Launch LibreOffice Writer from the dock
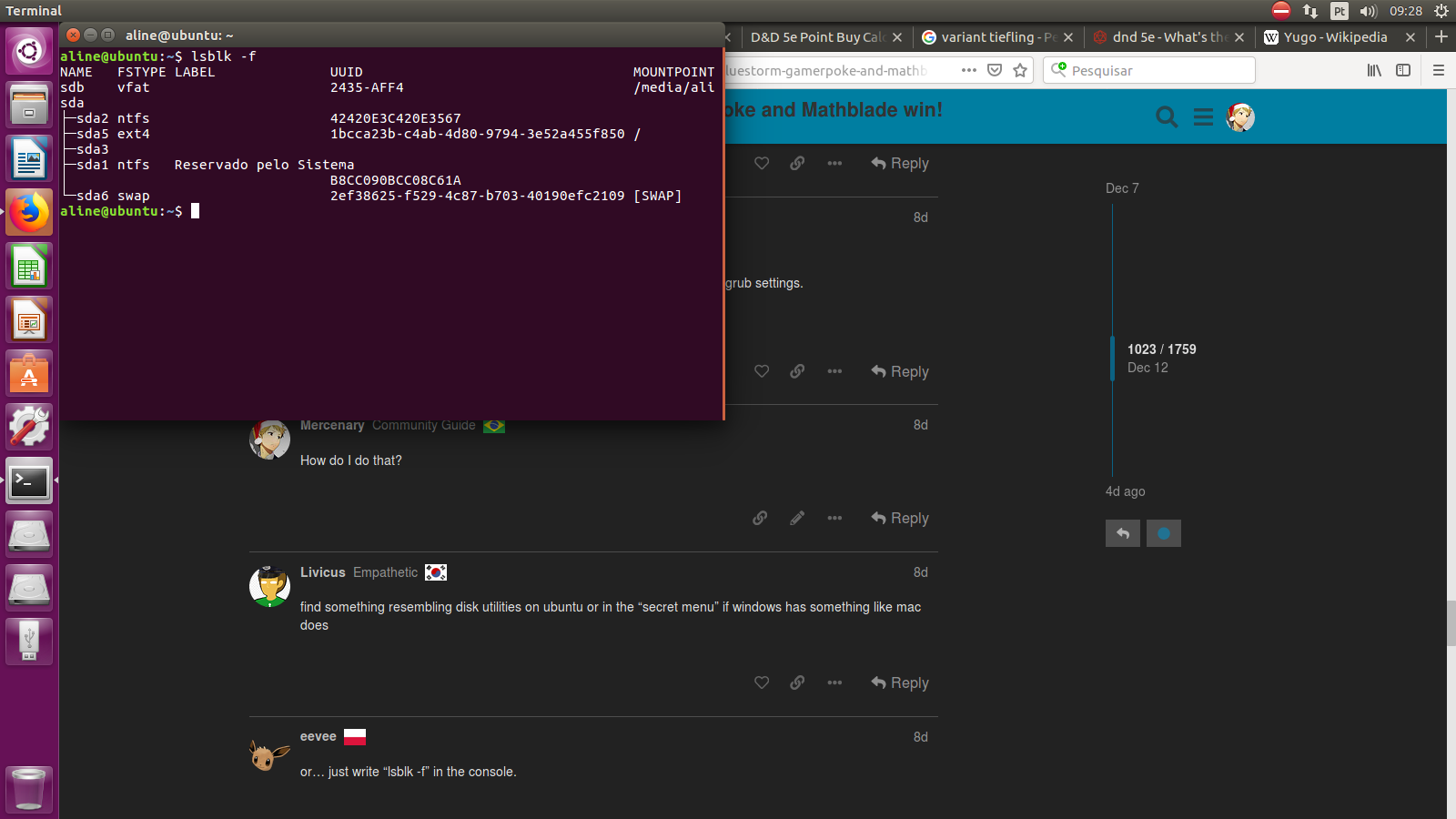Viewport: 1456px width, 819px height. pos(29,158)
